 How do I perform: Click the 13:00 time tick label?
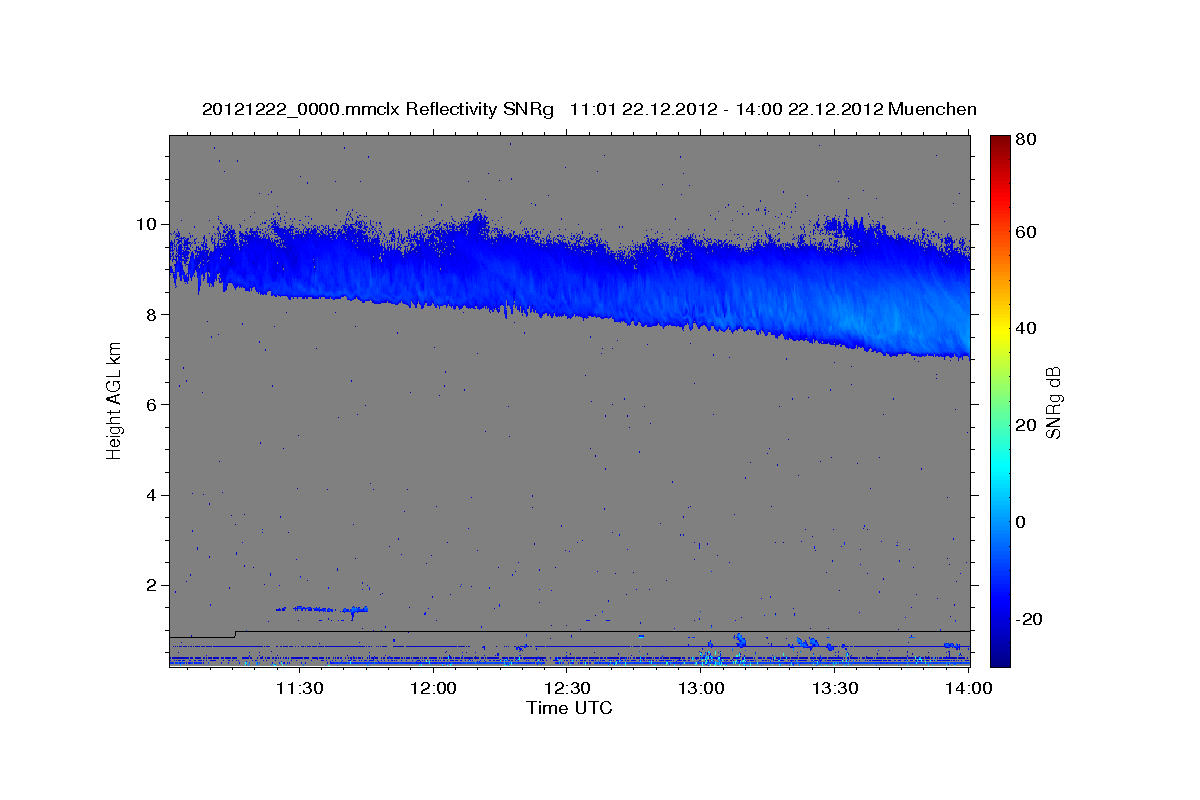click(x=701, y=689)
